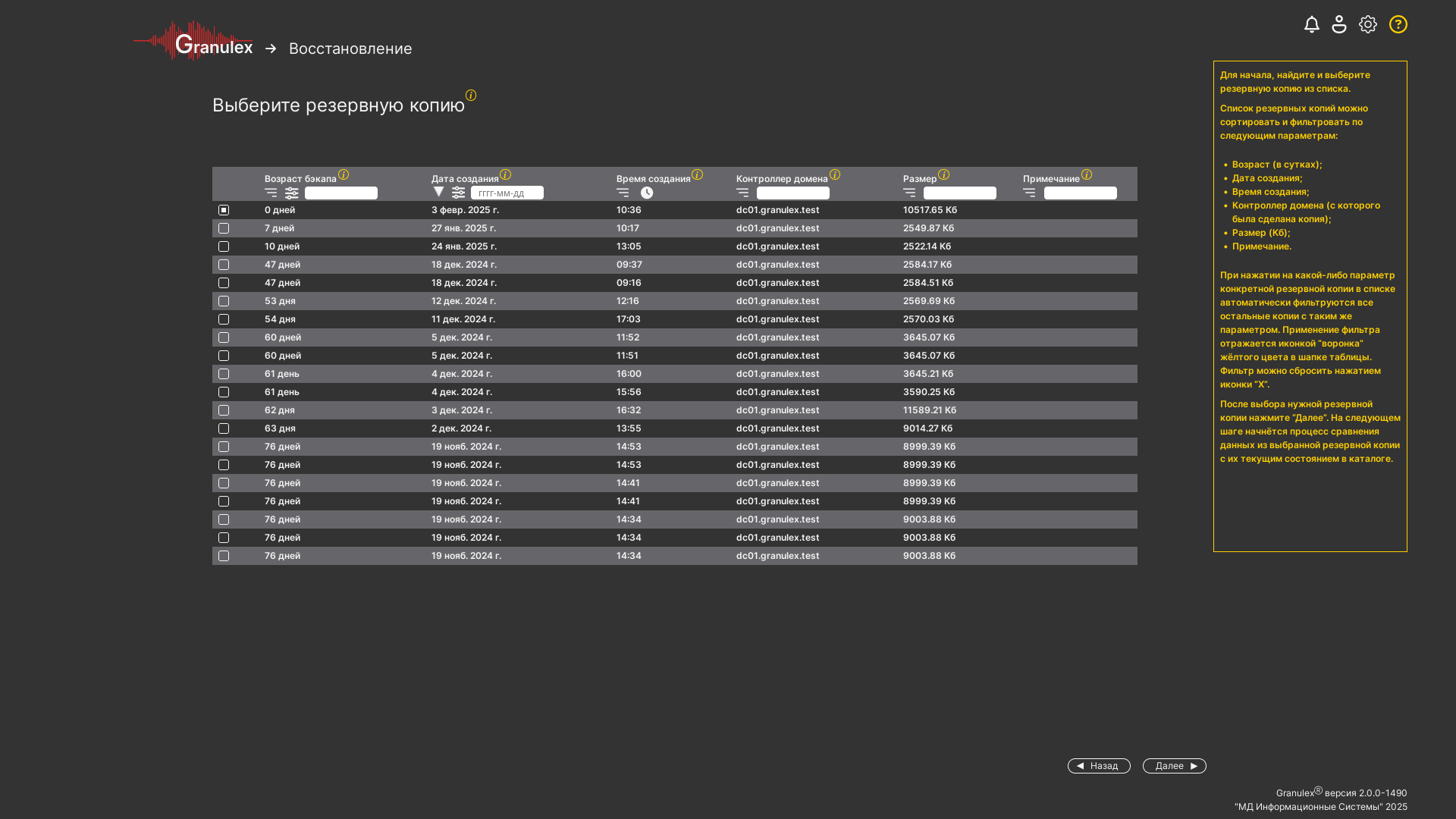This screenshot has width=1456, height=819.
Task: Sort by creation time using sort icon
Action: tap(623, 193)
